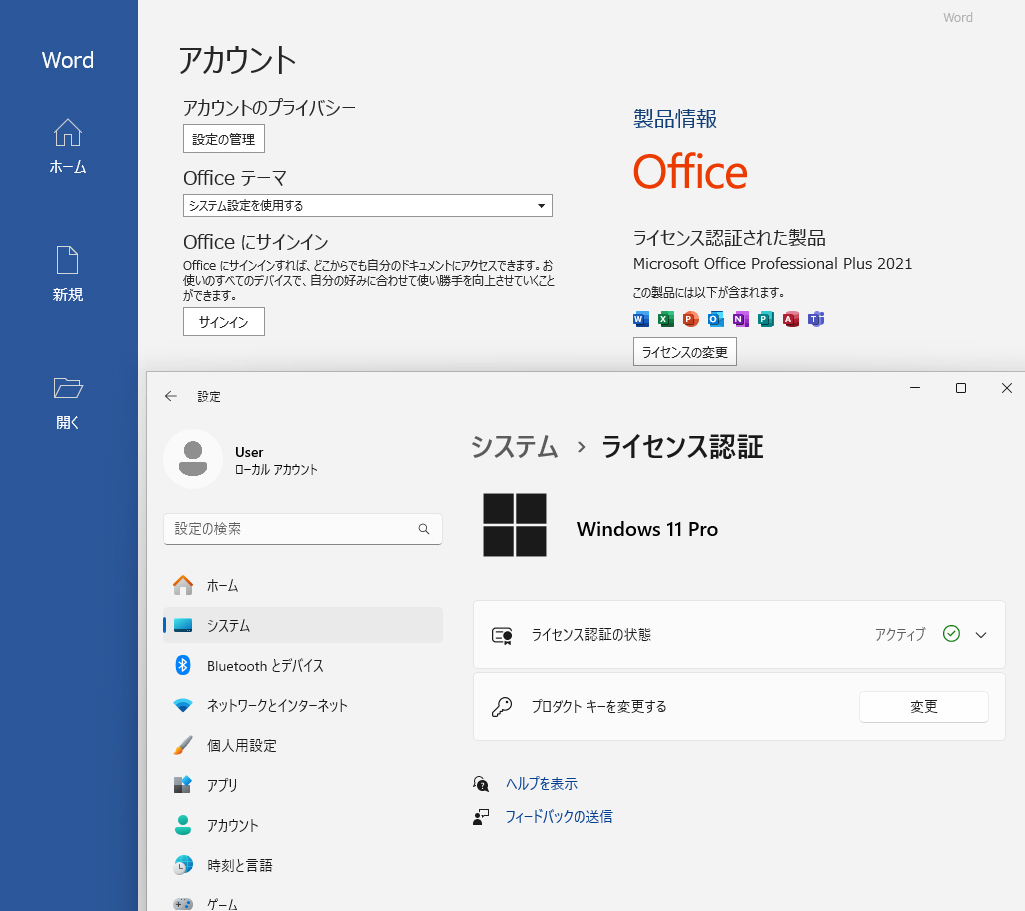Open 時刻と言語 in Settings navigation

(x=303, y=865)
